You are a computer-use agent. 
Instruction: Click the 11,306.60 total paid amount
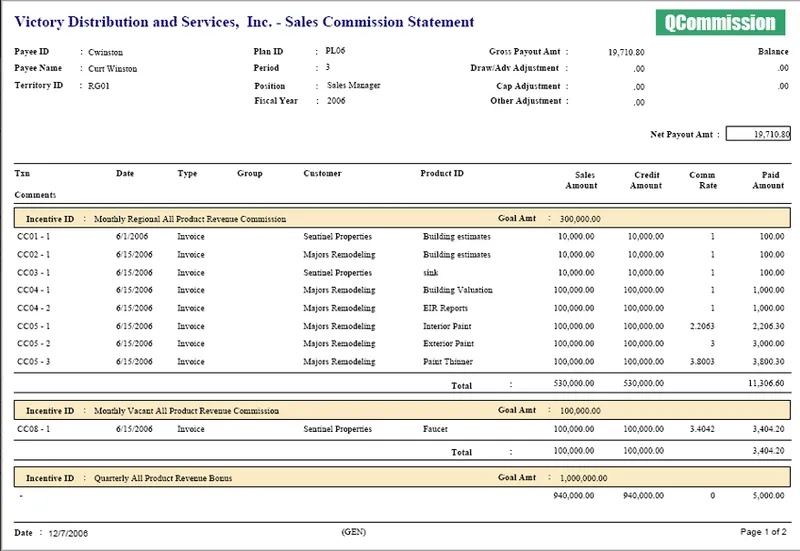(766, 383)
